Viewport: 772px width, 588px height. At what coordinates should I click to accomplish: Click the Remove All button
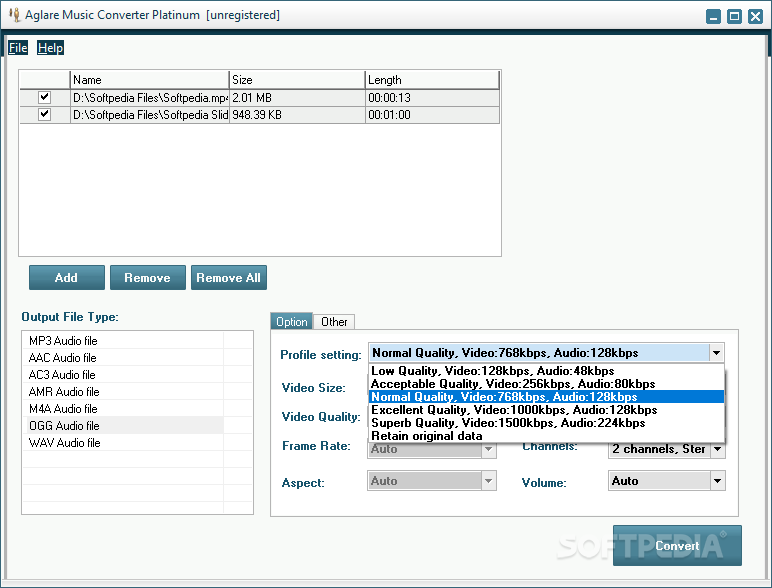click(229, 278)
